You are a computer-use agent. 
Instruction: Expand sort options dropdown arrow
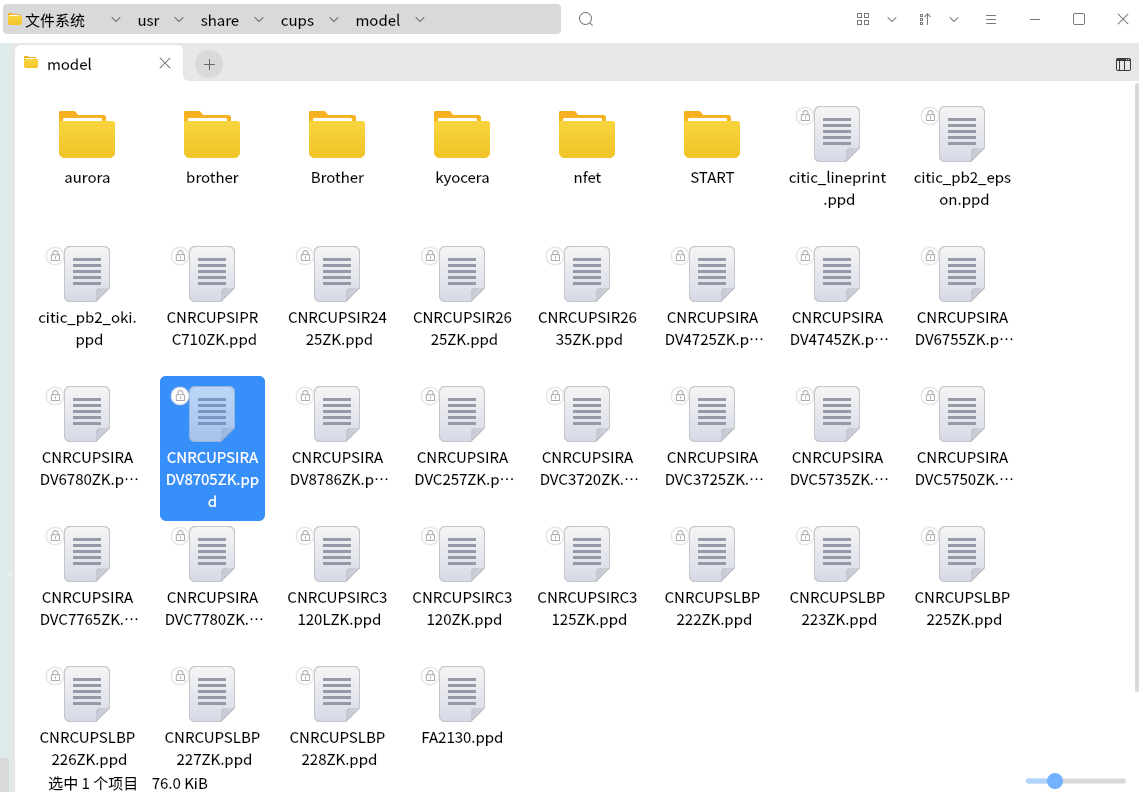(954, 20)
